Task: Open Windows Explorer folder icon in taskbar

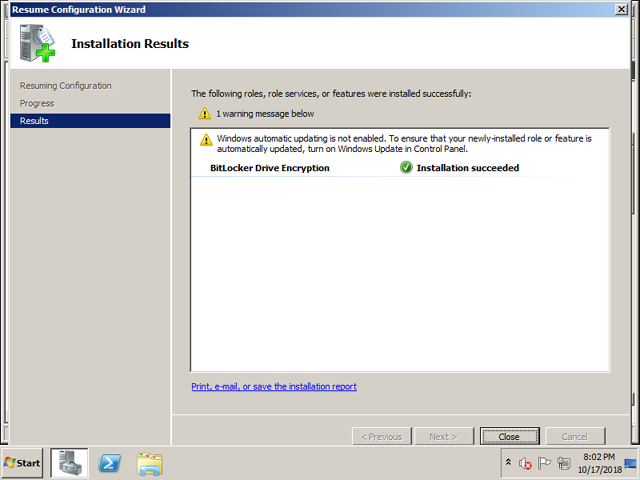Action: (x=150, y=464)
